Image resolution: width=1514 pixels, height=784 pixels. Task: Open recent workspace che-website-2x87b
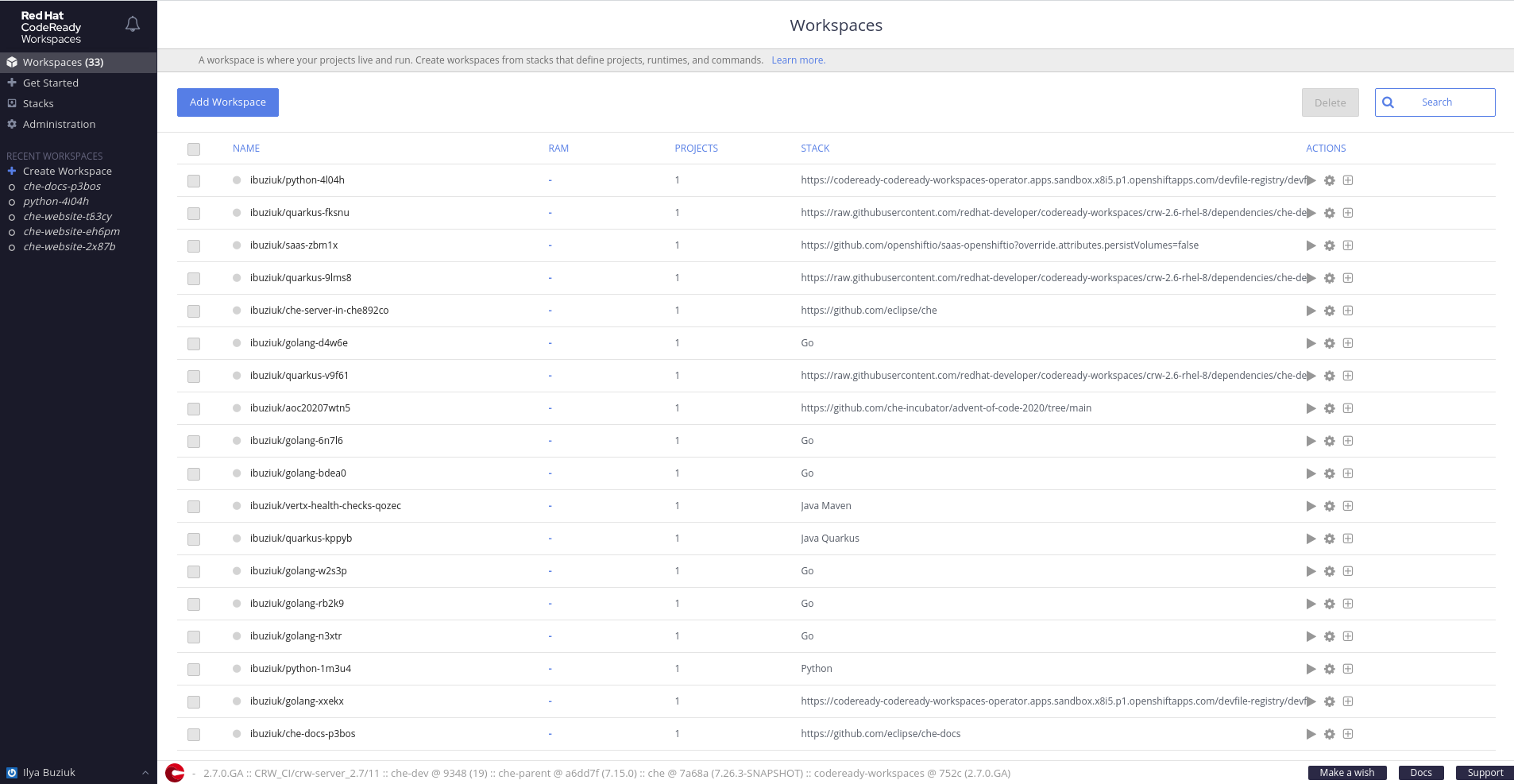(69, 246)
